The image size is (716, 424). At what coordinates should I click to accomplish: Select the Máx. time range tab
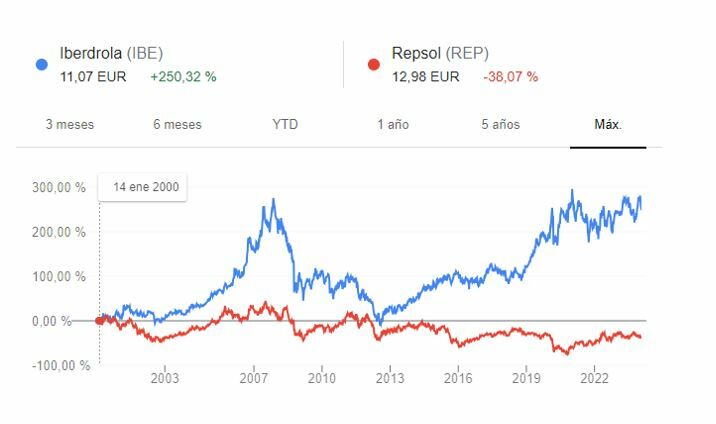pos(608,125)
